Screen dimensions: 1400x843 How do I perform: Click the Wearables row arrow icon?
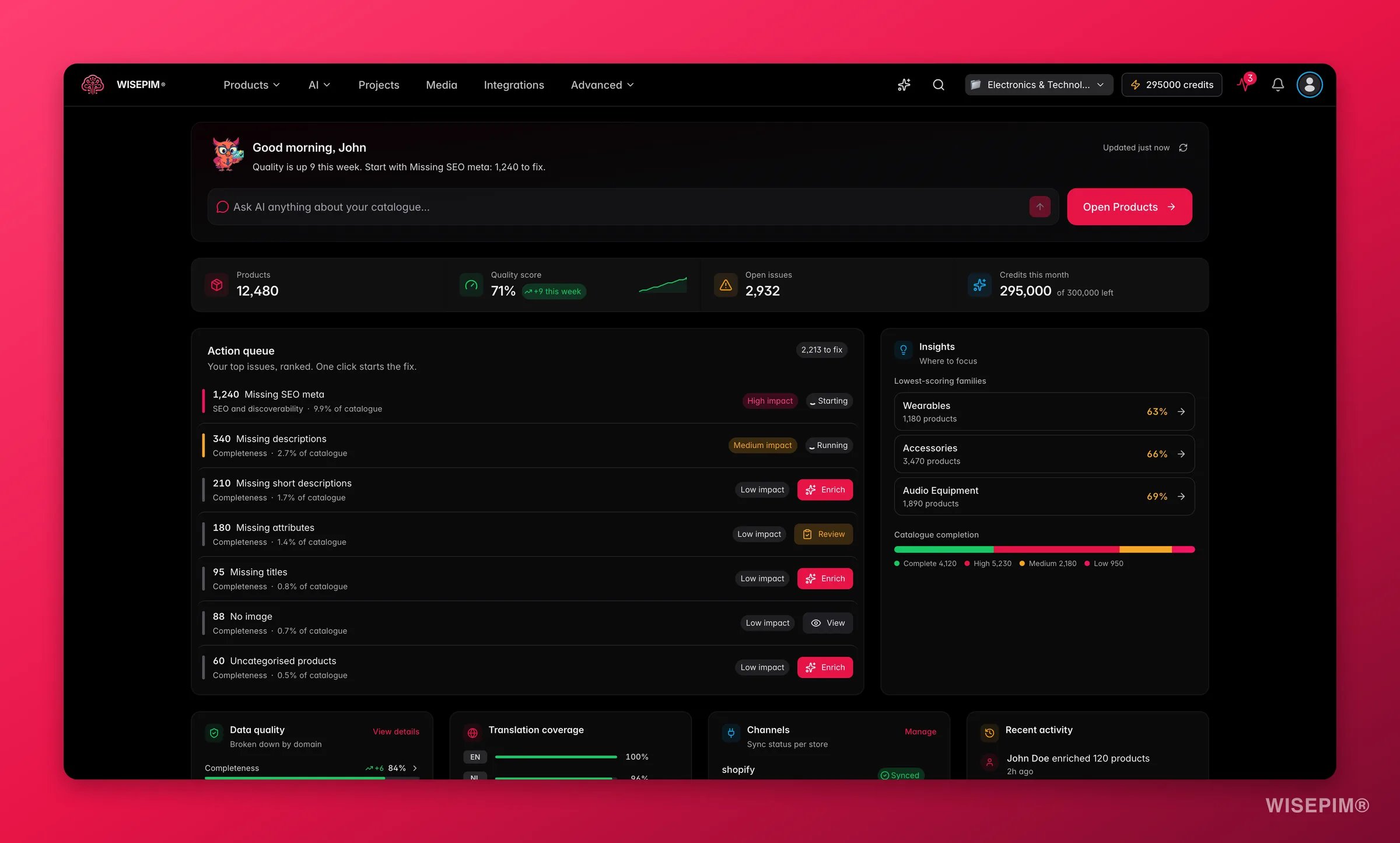tap(1181, 411)
